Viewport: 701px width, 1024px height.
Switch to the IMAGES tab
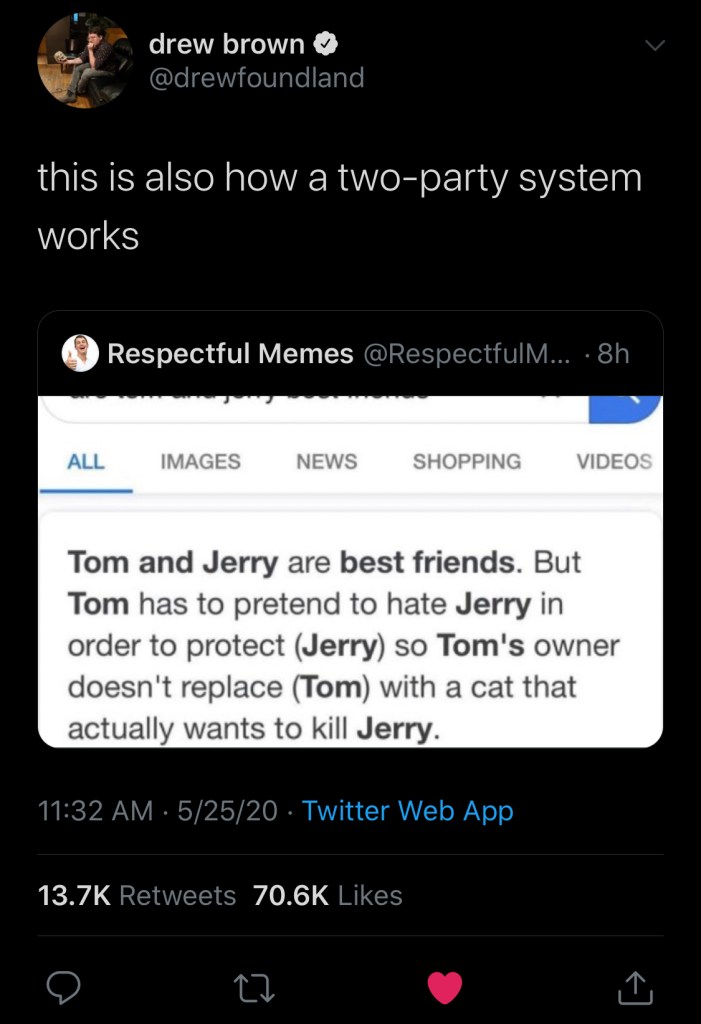200,461
